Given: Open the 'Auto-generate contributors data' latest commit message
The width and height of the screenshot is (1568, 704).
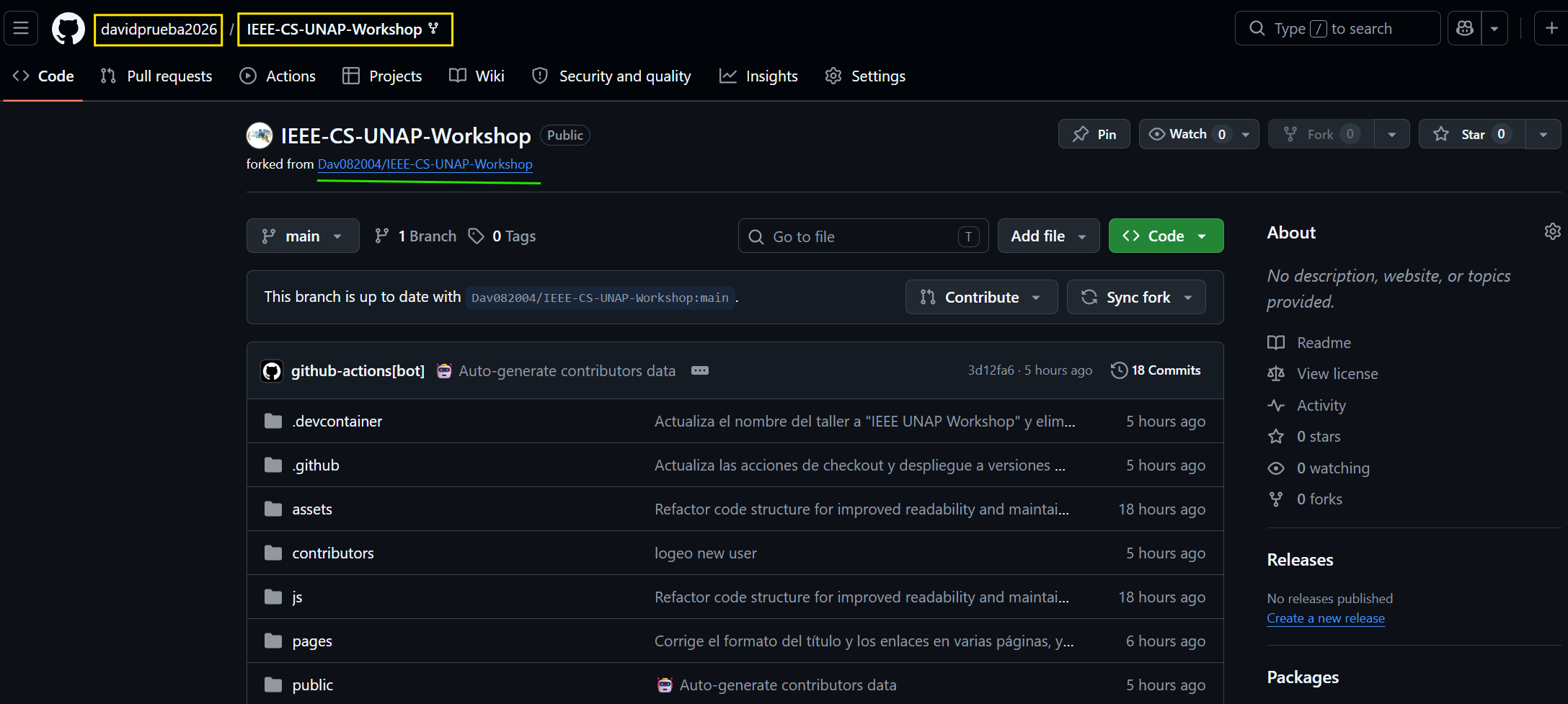Looking at the screenshot, I should click(x=567, y=371).
